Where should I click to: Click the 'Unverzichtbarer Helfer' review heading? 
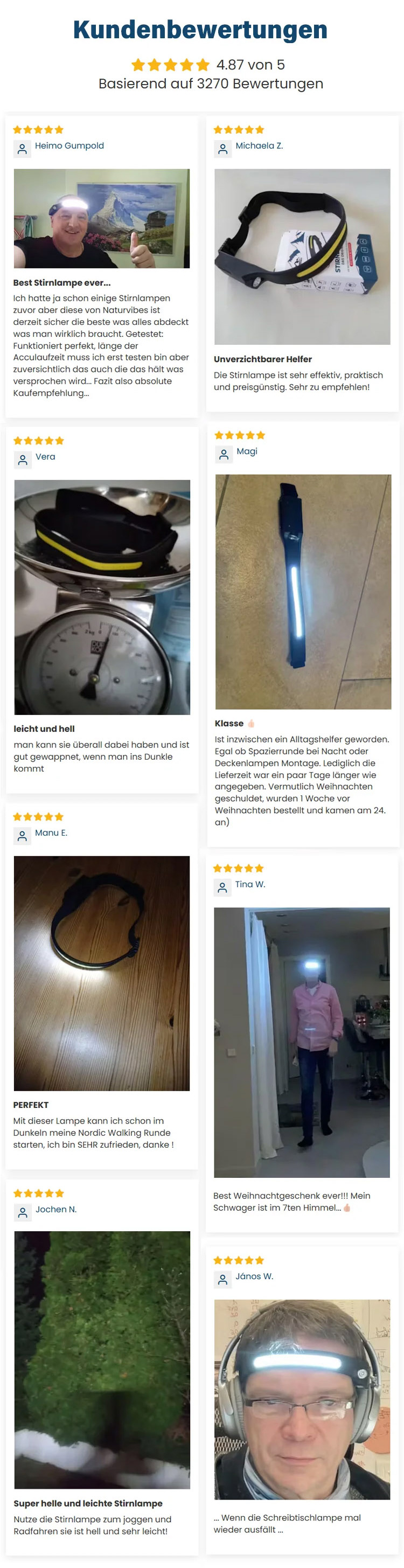tap(263, 360)
